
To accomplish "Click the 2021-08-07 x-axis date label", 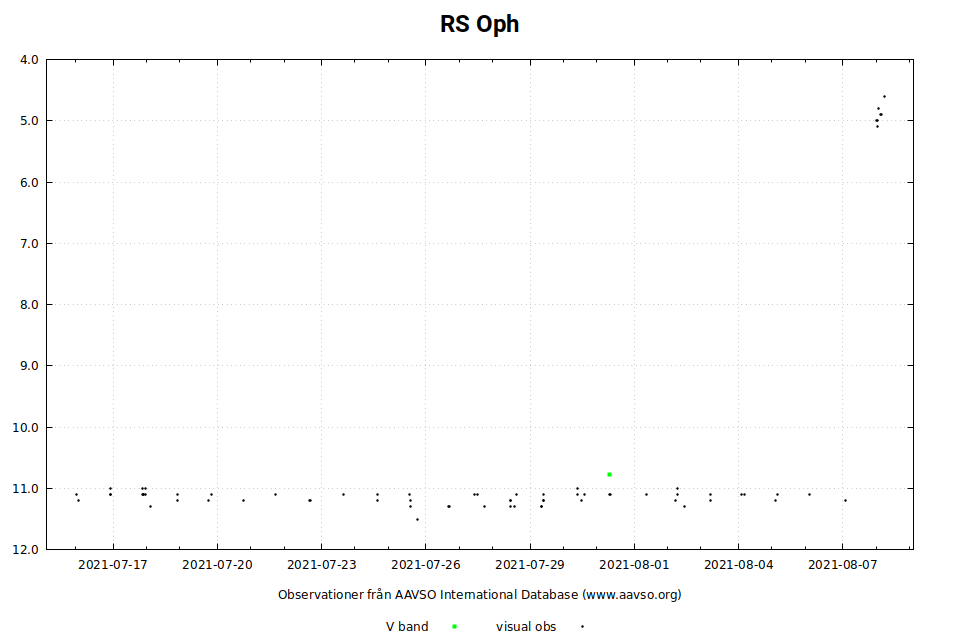I will click(843, 565).
